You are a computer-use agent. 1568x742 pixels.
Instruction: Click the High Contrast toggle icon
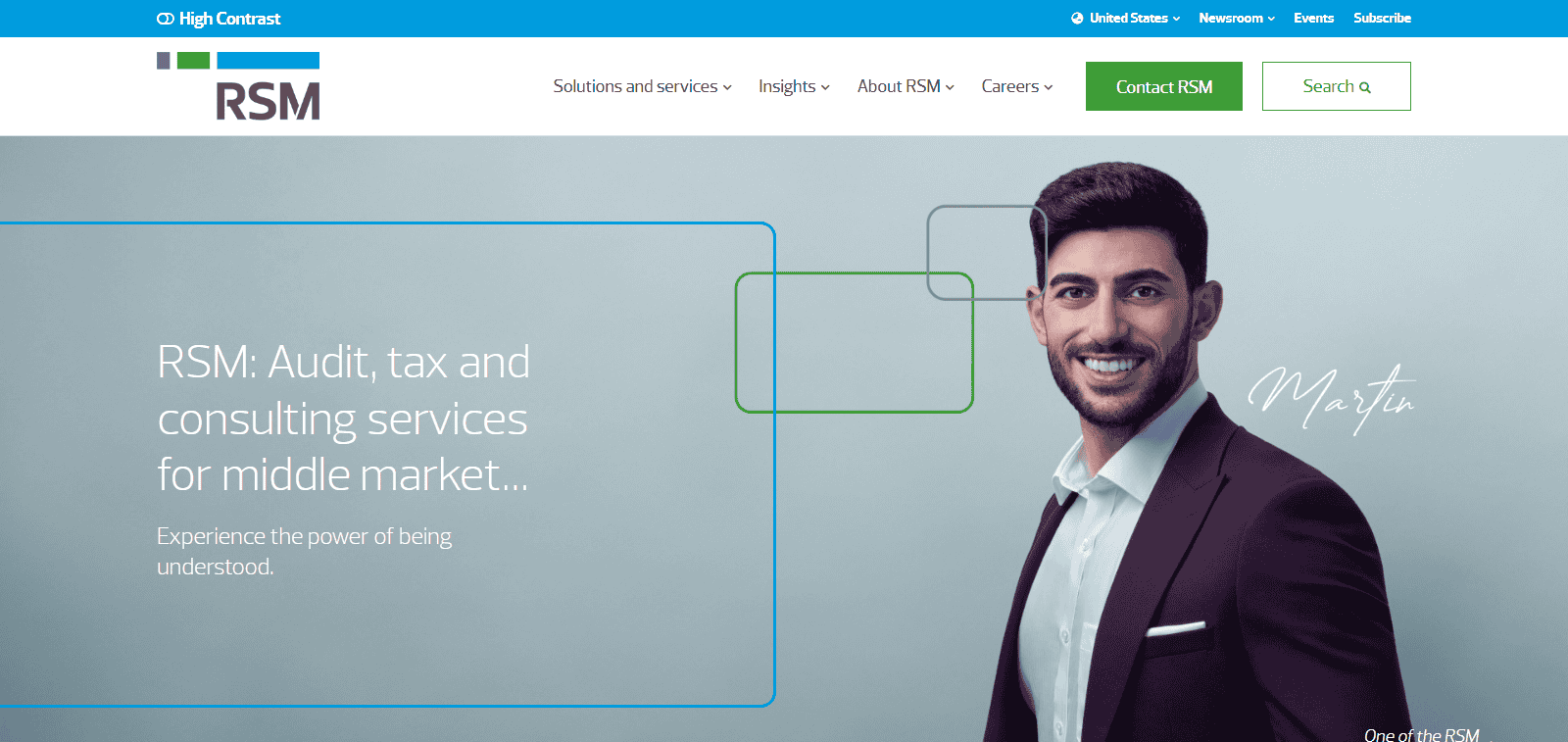(166, 19)
